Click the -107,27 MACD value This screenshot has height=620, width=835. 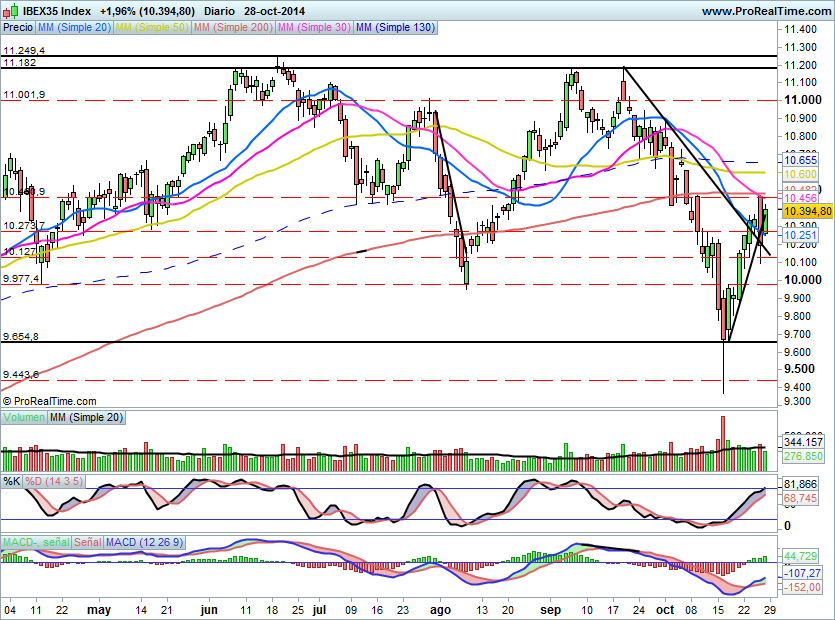point(802,574)
